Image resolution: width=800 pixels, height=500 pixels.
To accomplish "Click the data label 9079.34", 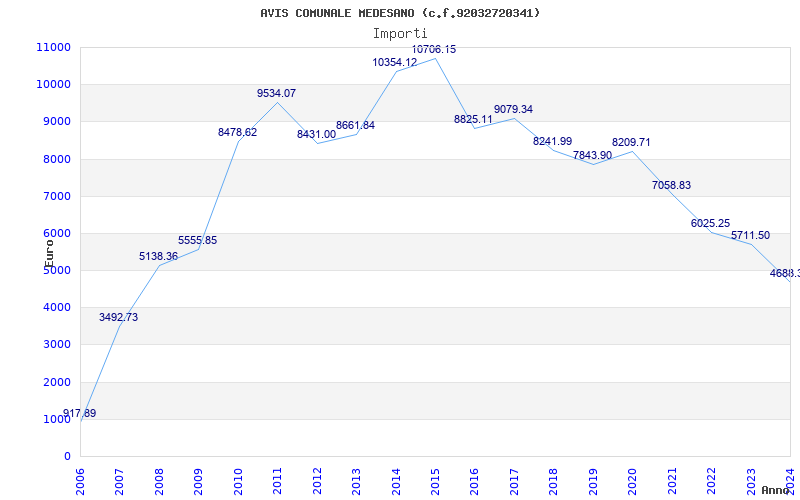I will 513,109.
